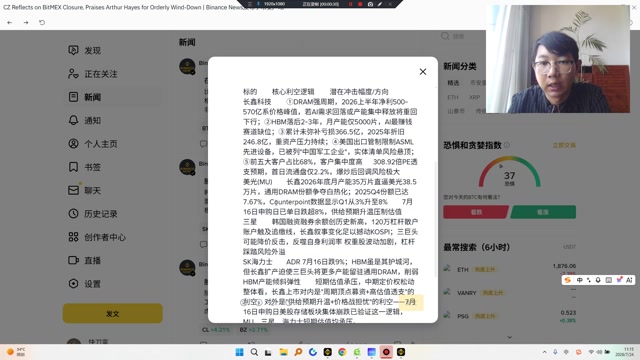Screen dimensions: 640x360
Task: Click the pen annotation icon in recorder bar
Action: [x=380, y=4]
